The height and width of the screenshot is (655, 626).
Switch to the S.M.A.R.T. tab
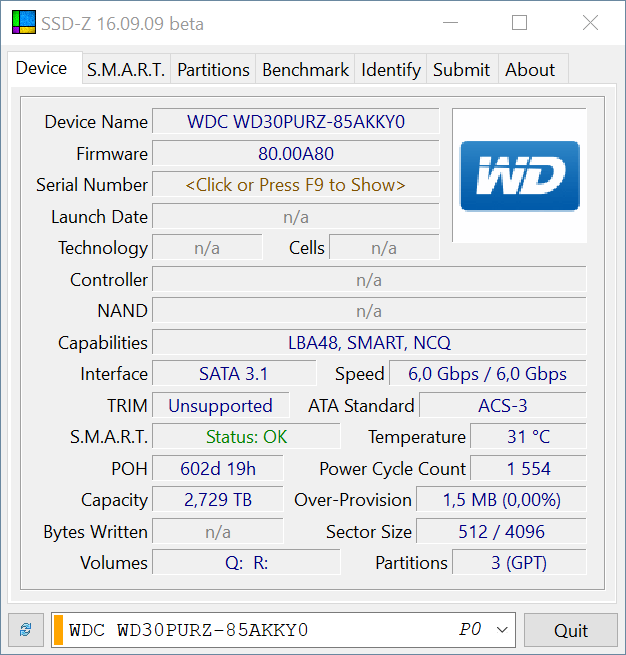126,69
